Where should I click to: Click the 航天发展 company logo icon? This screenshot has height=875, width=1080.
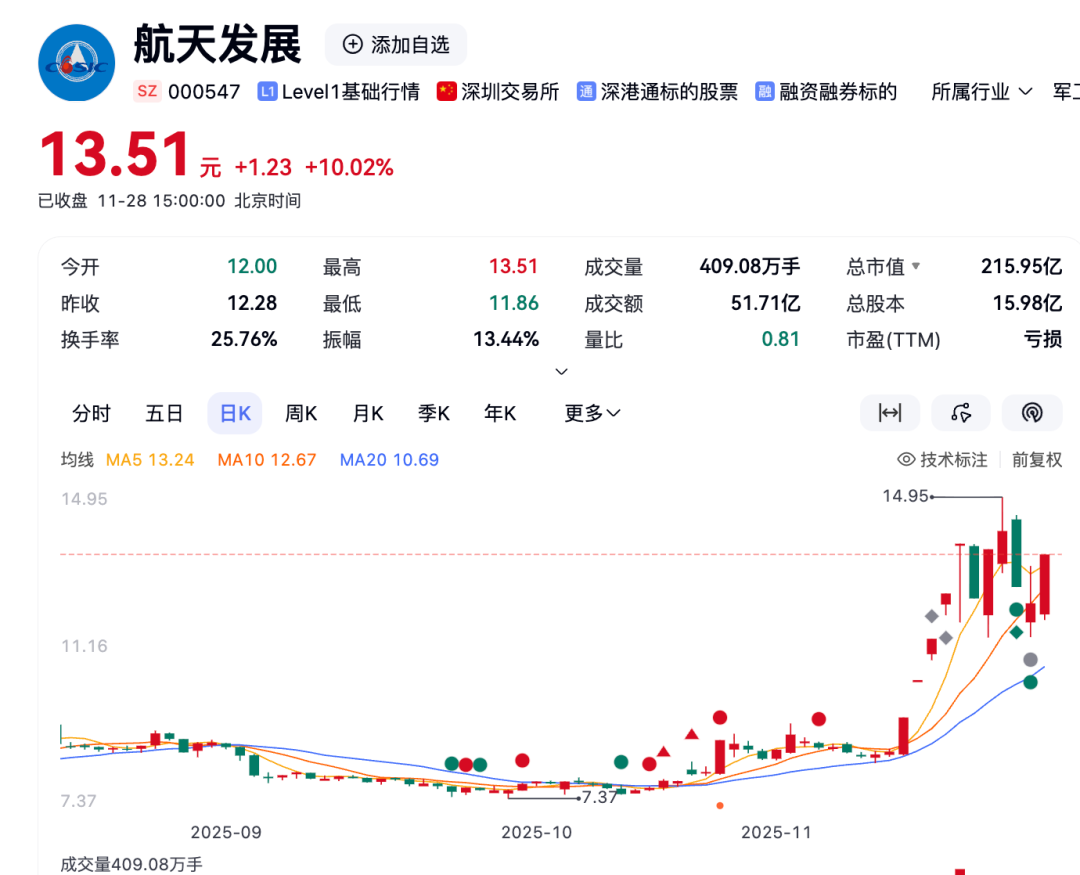click(77, 63)
